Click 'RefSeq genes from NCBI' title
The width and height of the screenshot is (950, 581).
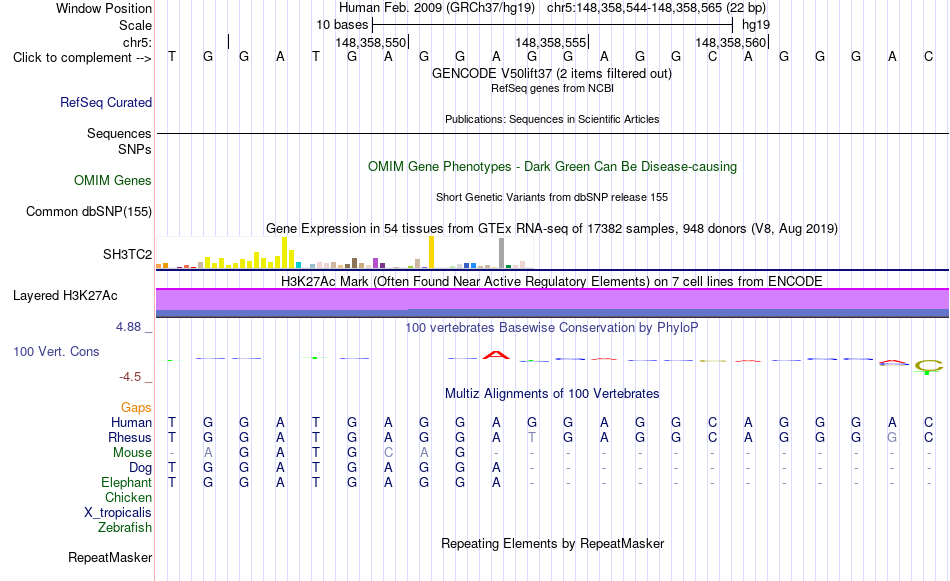(553, 88)
